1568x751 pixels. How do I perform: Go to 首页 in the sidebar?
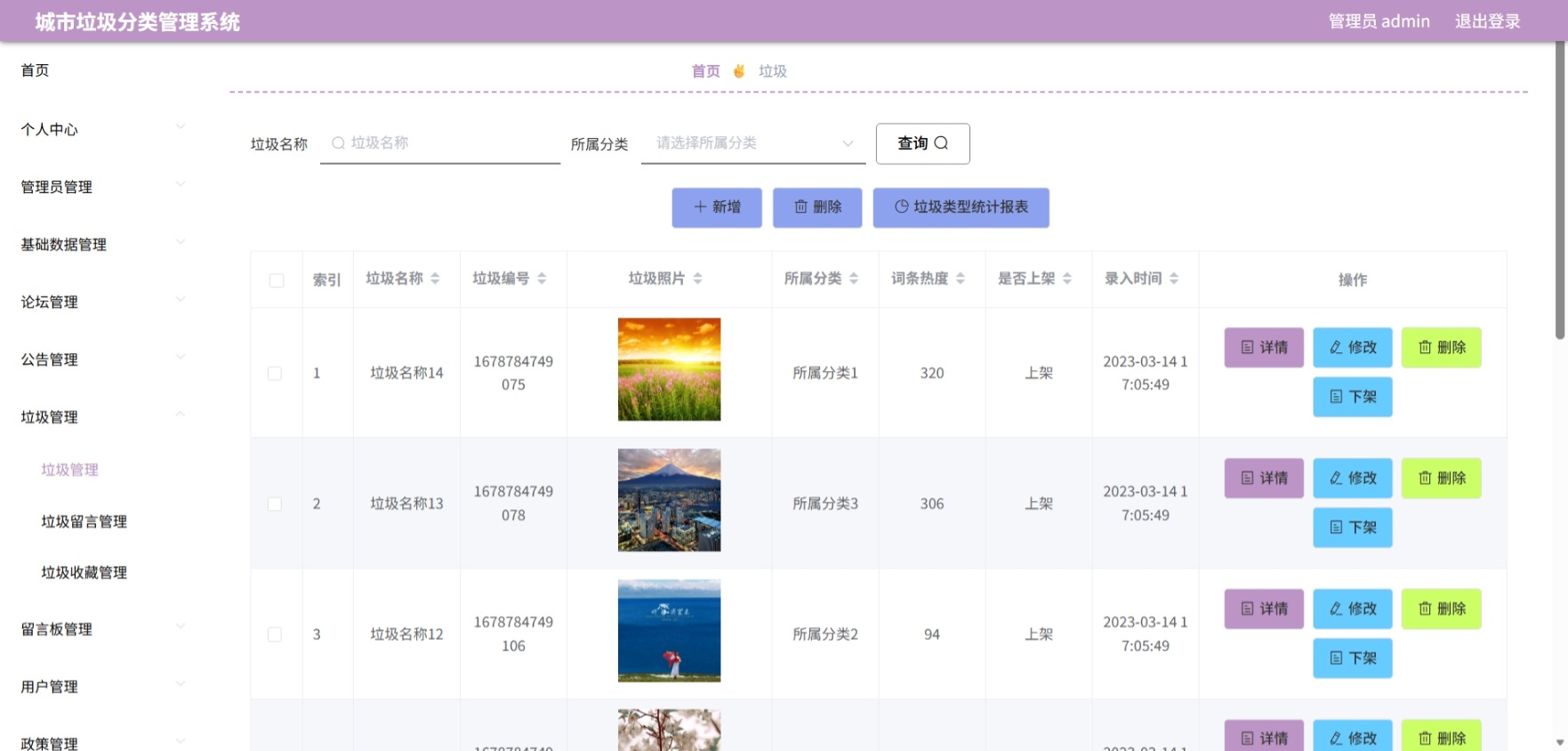click(36, 70)
